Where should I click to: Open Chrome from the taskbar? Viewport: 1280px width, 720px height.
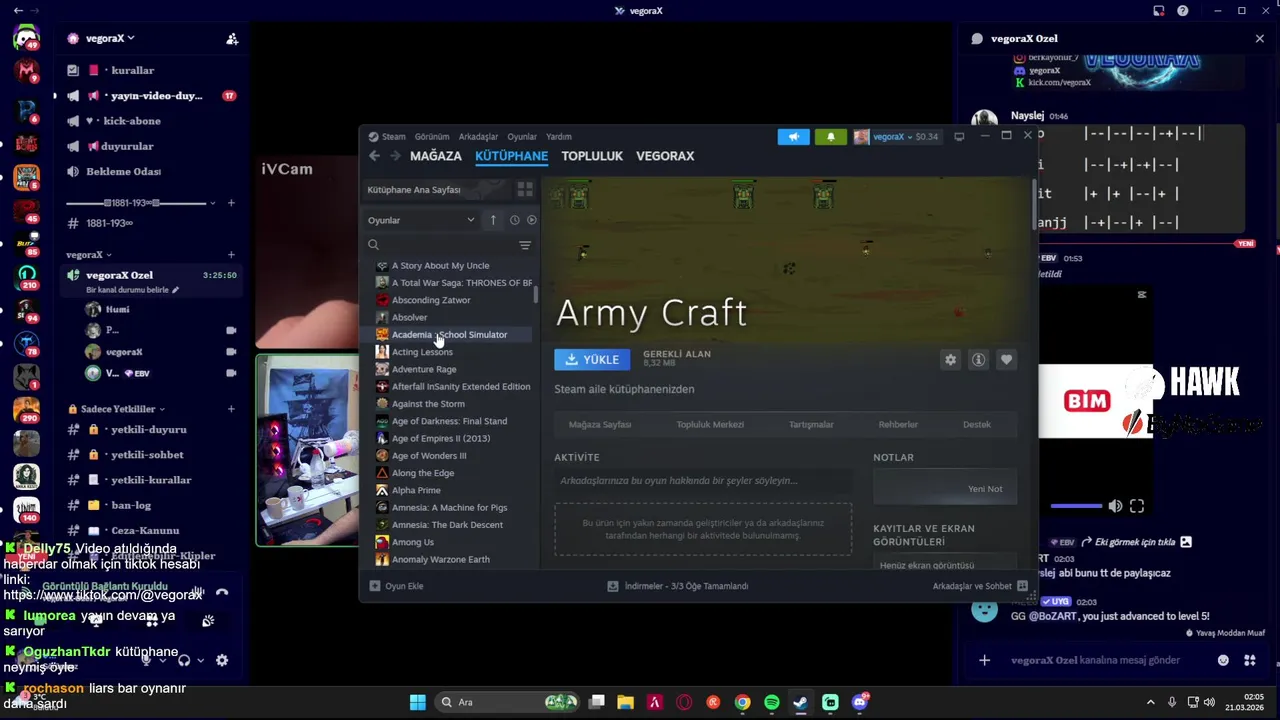742,702
